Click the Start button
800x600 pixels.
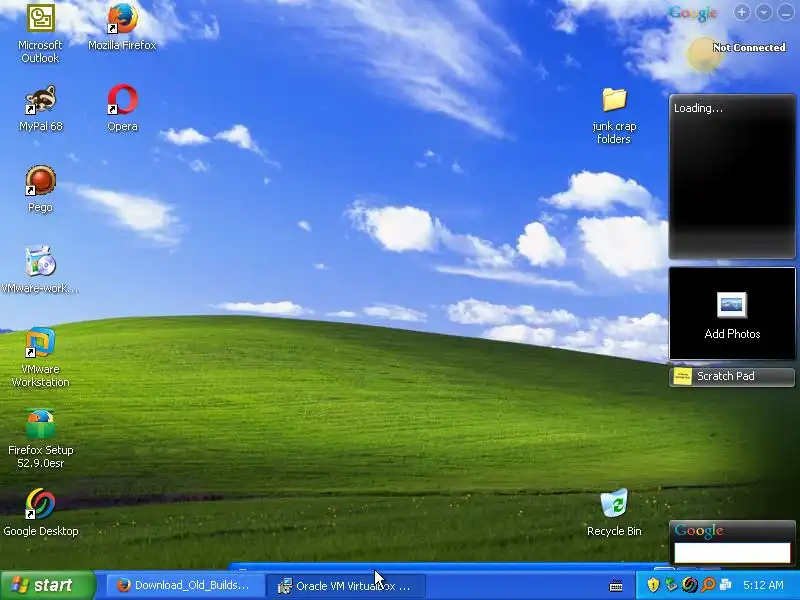tap(47, 585)
